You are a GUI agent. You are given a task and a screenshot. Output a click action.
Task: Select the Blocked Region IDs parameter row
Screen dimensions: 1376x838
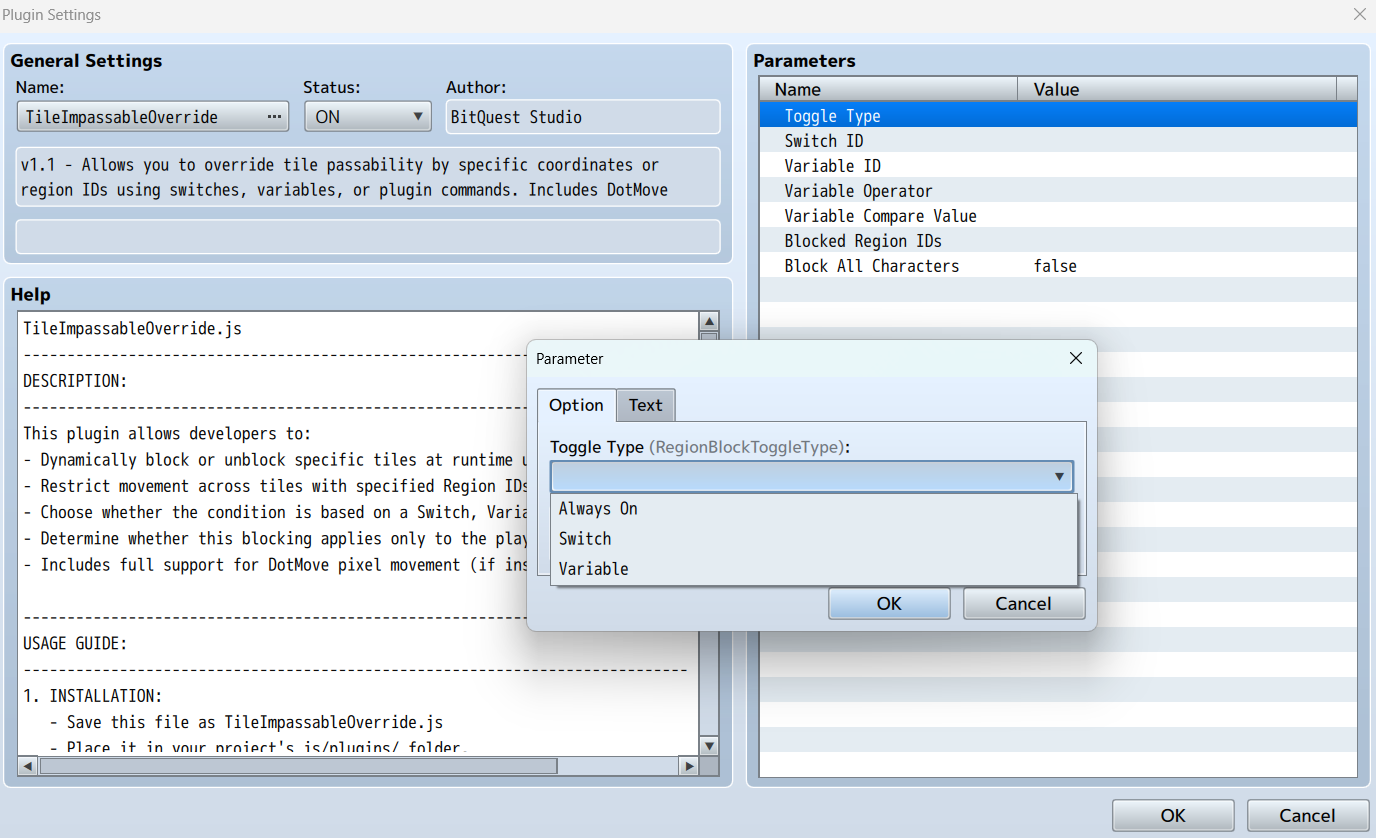(1058, 241)
